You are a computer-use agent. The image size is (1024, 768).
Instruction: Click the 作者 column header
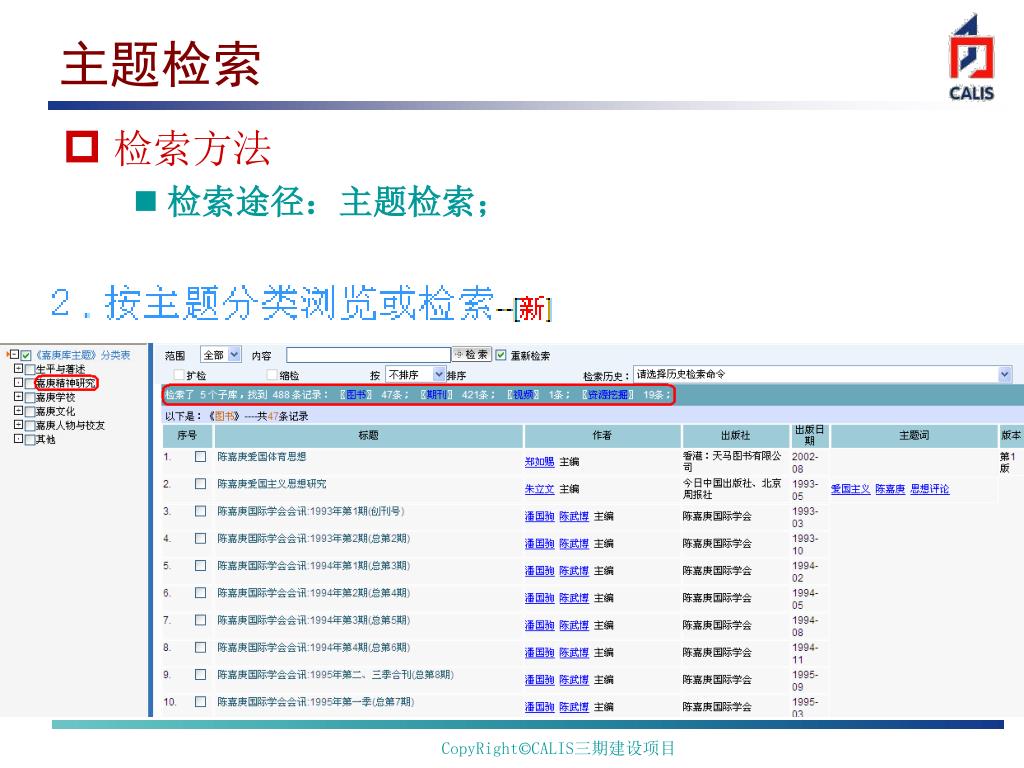(602, 435)
